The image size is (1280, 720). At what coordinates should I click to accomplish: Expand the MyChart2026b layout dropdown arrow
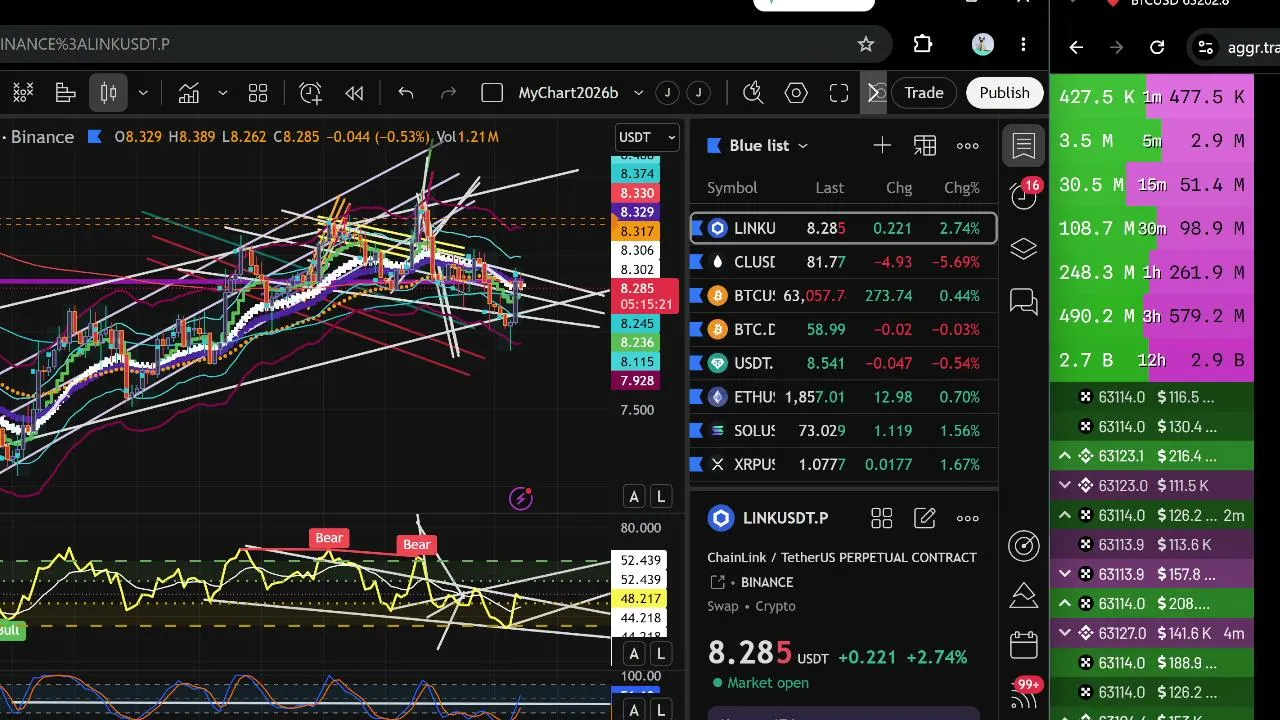638,93
